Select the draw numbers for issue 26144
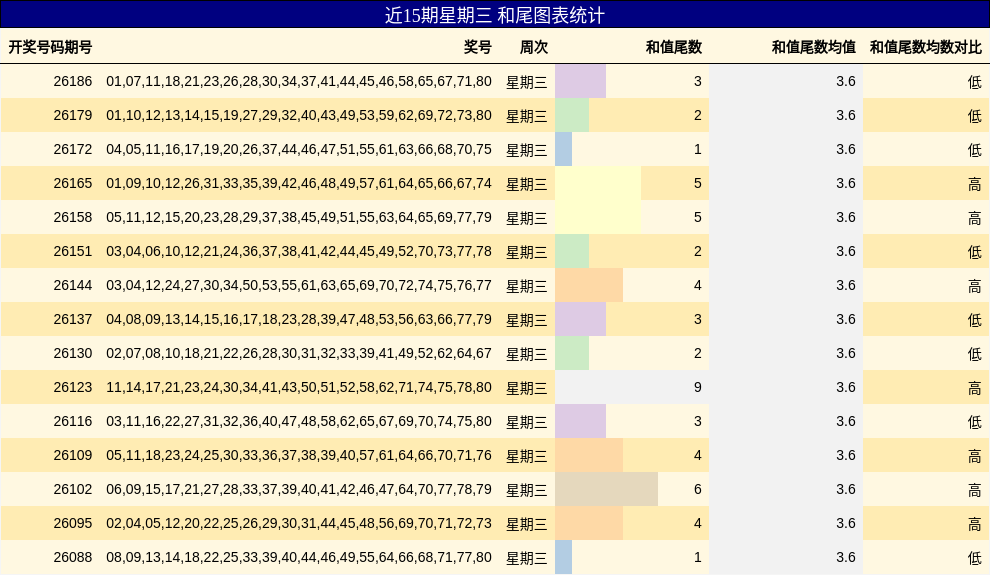Image resolution: width=990 pixels, height=575 pixels. click(299, 286)
